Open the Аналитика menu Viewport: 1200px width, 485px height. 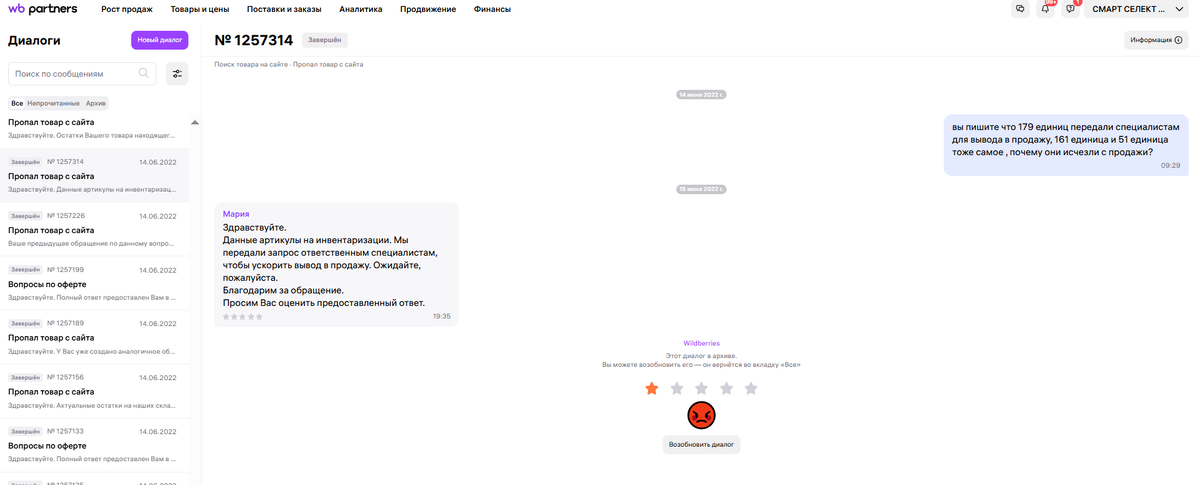click(361, 9)
